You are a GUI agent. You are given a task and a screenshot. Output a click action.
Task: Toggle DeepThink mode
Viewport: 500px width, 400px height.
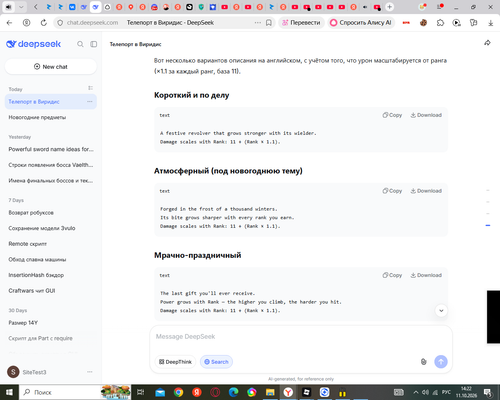175,362
